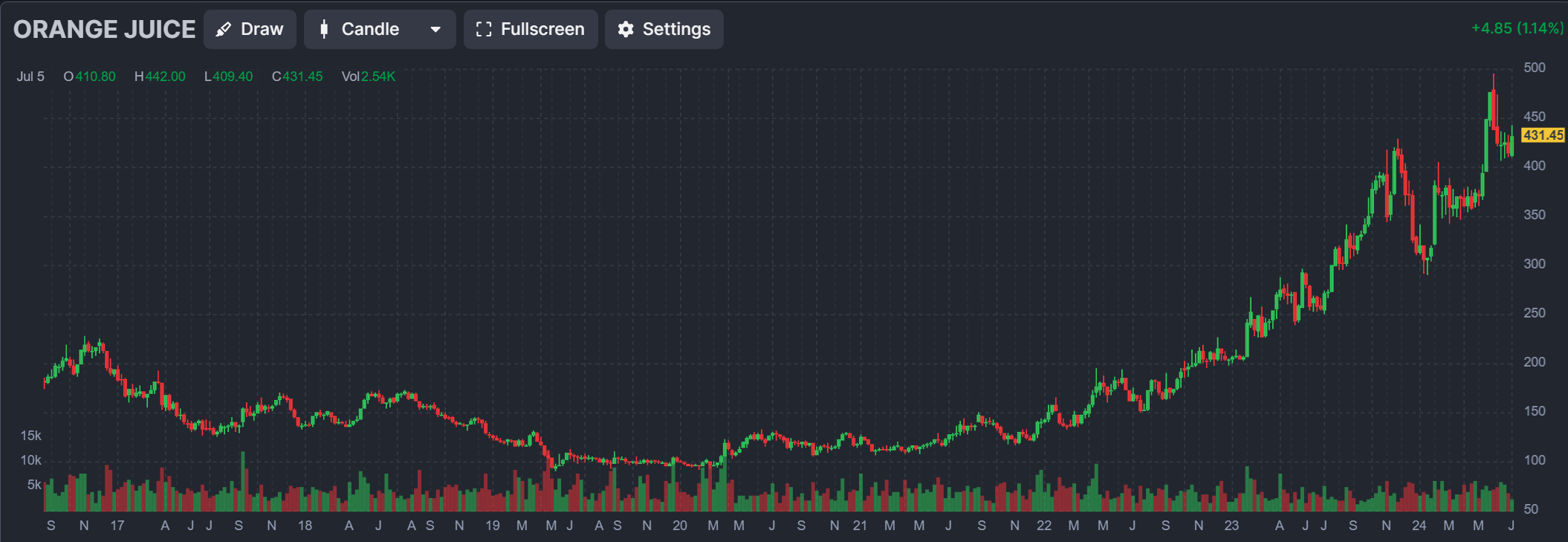Click the fullscreen brackets icon
The image size is (1568, 542).
click(x=484, y=30)
